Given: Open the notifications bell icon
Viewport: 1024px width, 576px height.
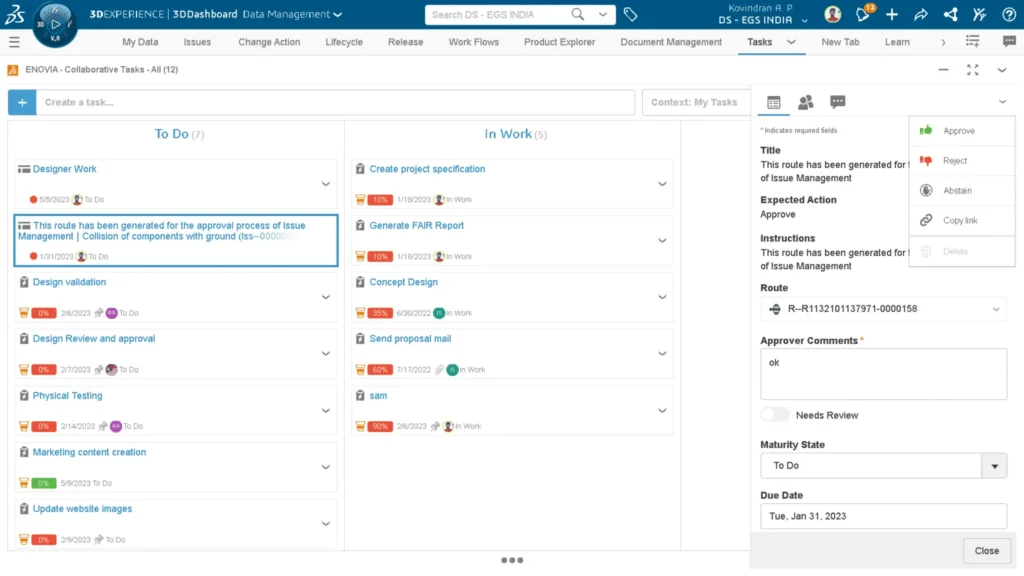Looking at the screenshot, I should tap(862, 14).
